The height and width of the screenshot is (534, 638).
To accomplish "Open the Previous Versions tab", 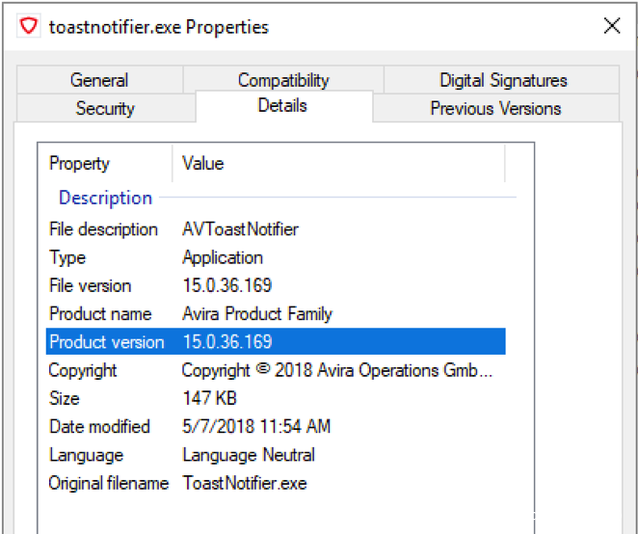I will 495,108.
